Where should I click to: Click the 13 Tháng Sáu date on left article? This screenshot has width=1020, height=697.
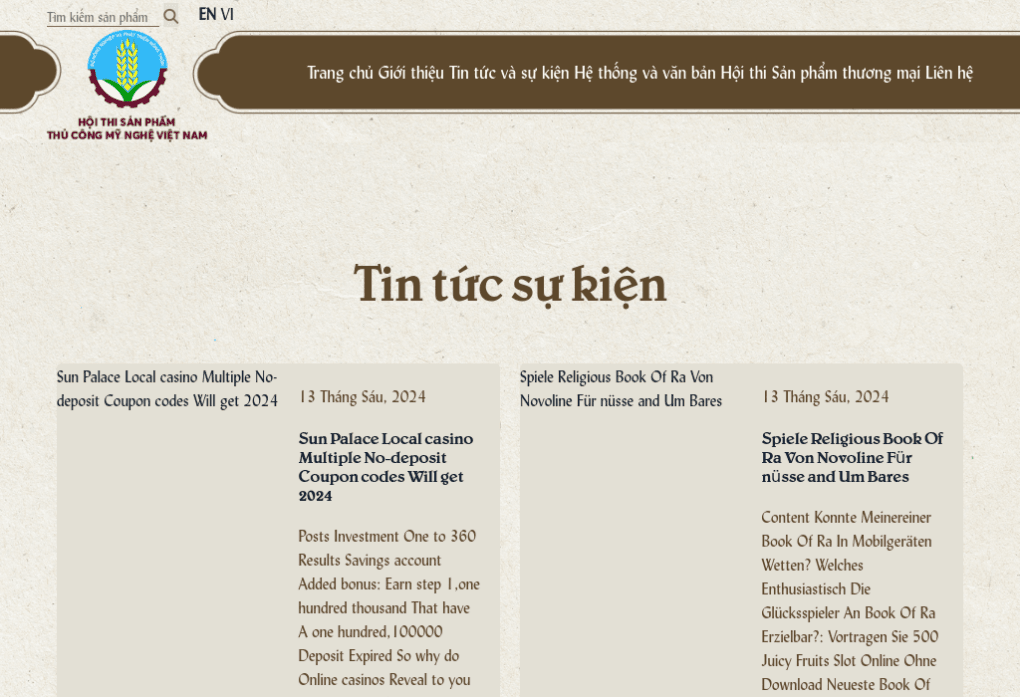click(x=361, y=396)
